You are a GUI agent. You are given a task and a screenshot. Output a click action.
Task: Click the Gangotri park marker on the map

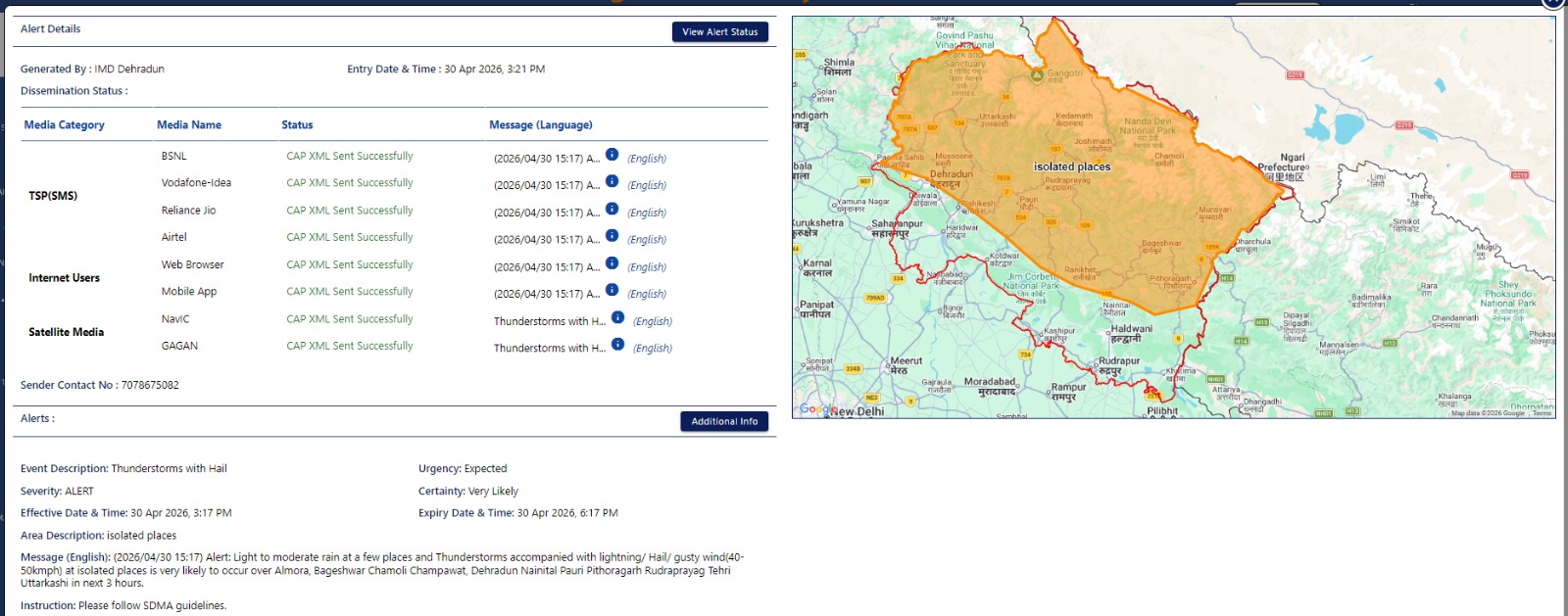(x=1037, y=74)
